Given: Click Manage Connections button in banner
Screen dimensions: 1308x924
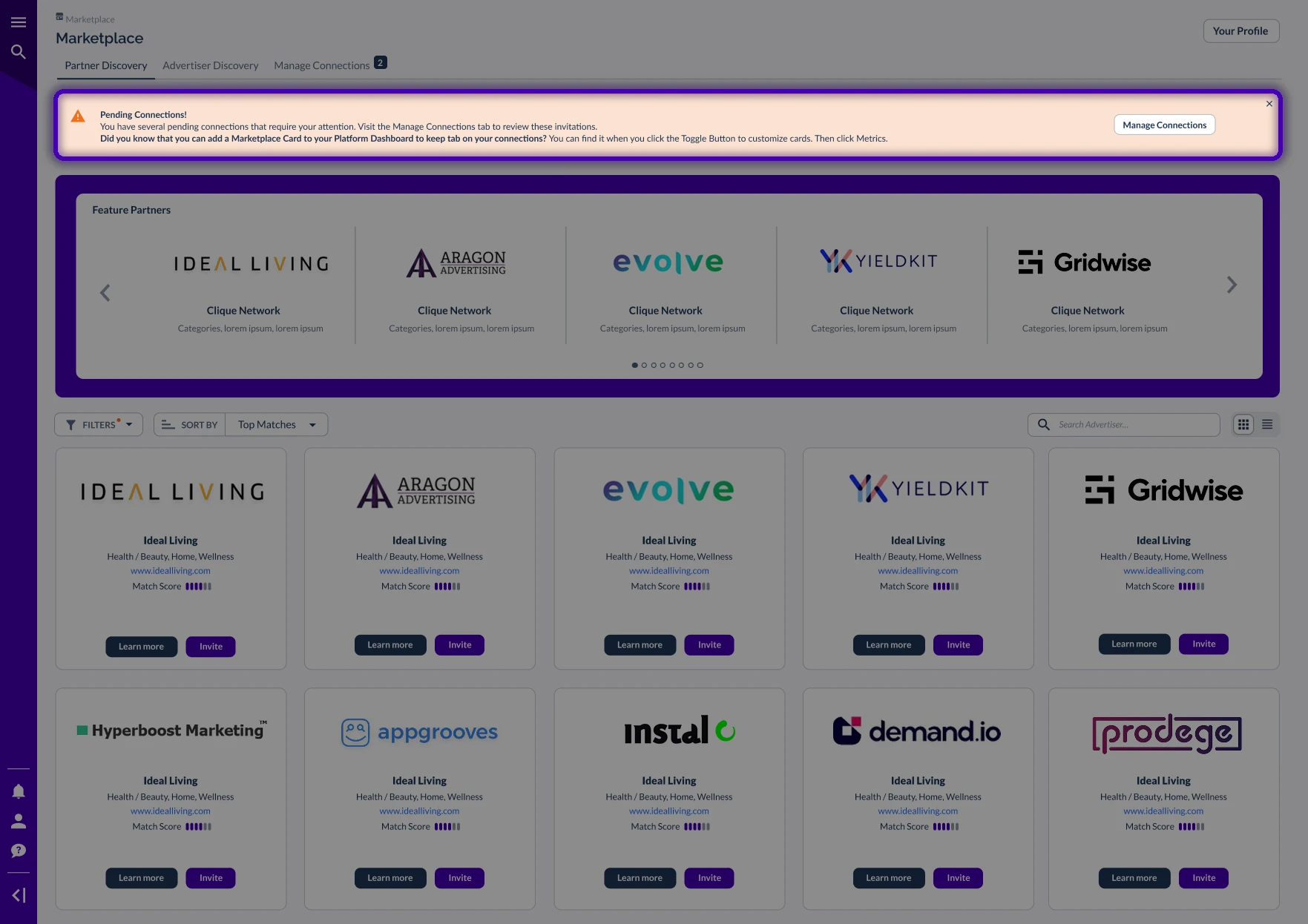Looking at the screenshot, I should coord(1165,125).
